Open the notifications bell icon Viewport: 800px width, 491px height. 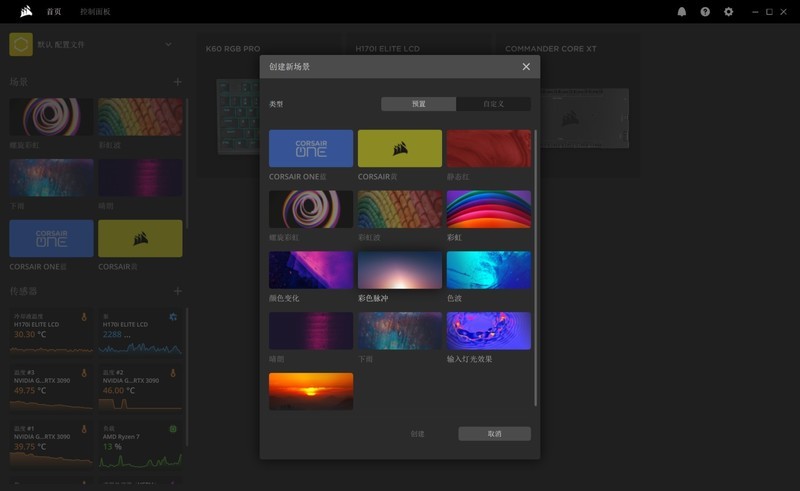click(682, 12)
